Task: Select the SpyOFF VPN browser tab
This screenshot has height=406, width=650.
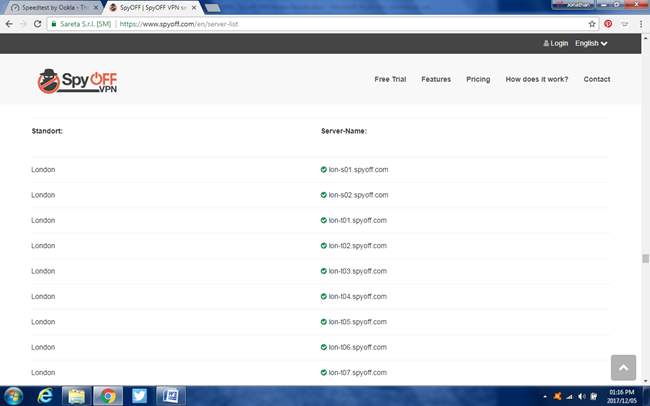Action: 153,7
